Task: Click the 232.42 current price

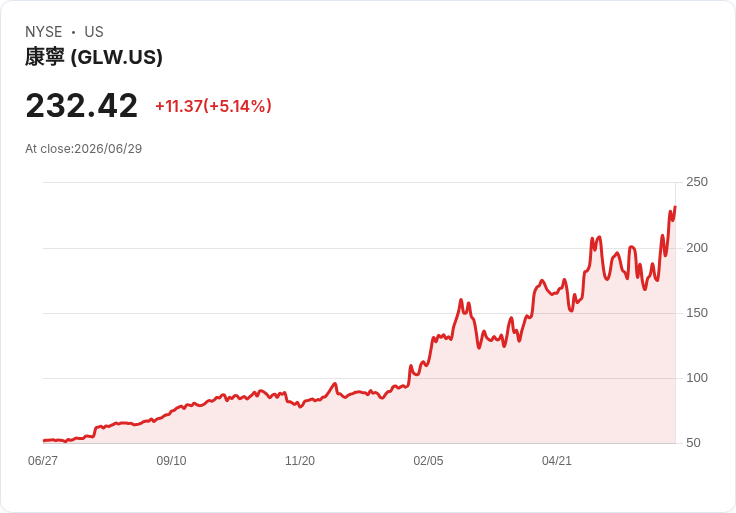Action: (82, 106)
